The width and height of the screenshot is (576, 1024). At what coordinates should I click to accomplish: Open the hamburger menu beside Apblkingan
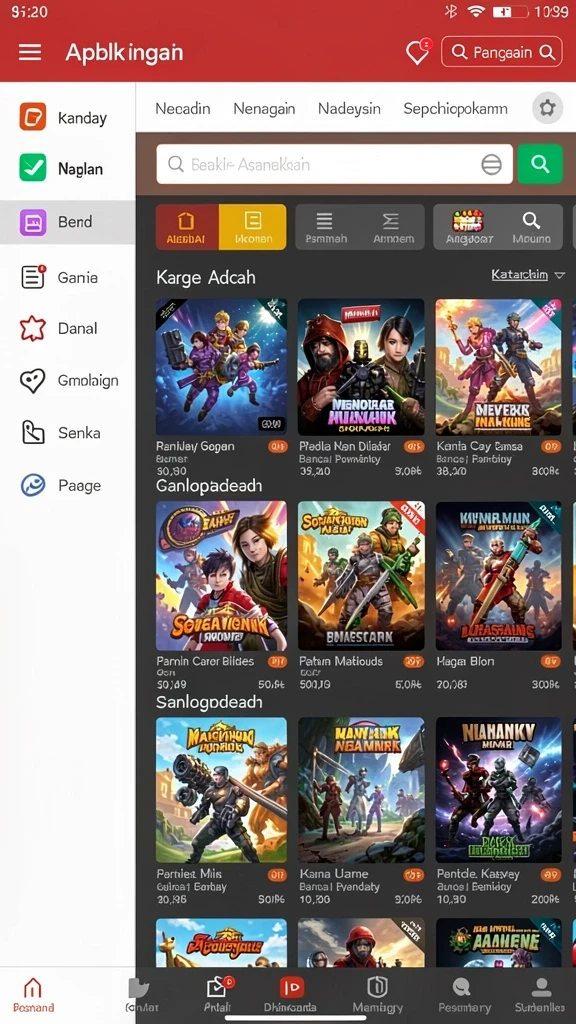pos(30,53)
